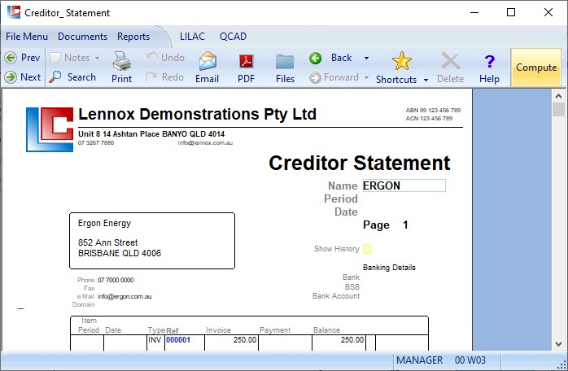Image resolution: width=568 pixels, height=371 pixels.
Task: Click the Period label
Action: click(341, 199)
